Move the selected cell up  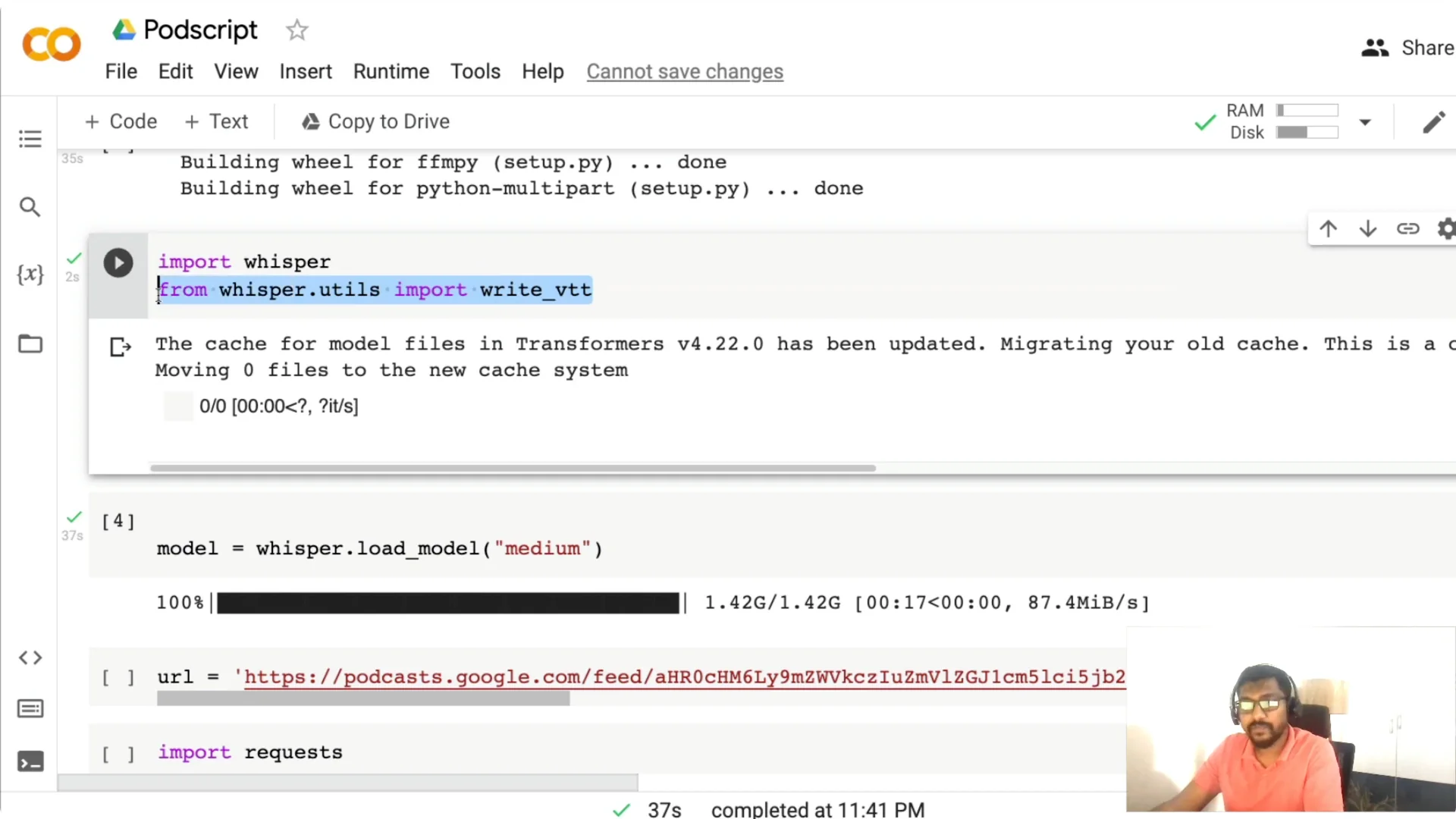coord(1328,228)
